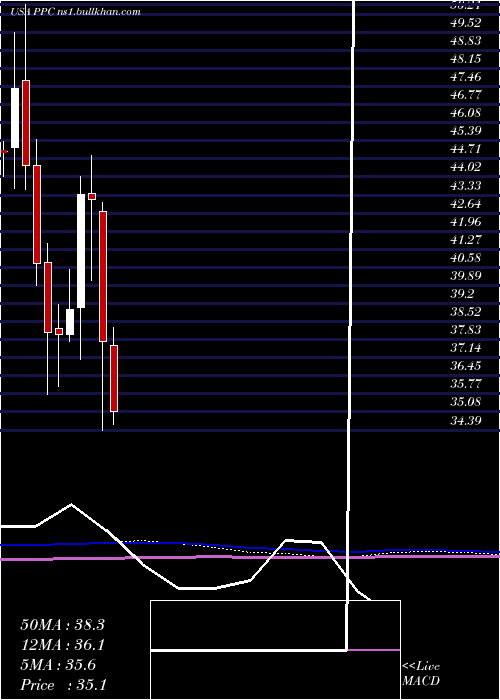This screenshot has height=700, width=500.
Task: Click the 43.33 price axis label
Action: tap(465, 185)
